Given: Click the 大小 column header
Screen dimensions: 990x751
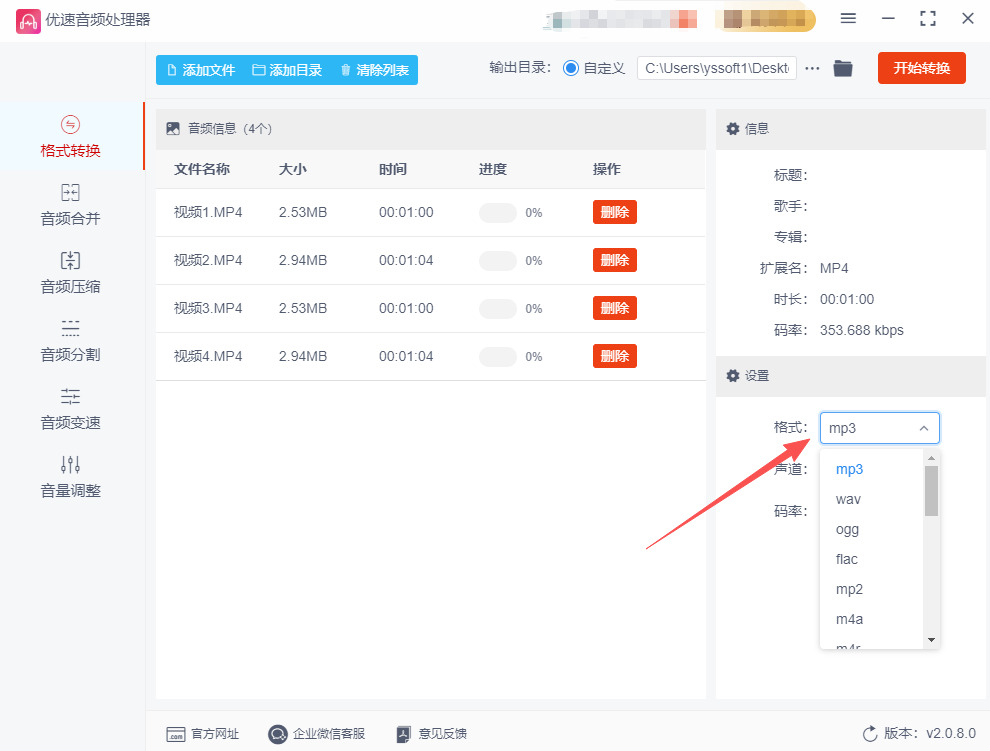Looking at the screenshot, I should pyautogui.click(x=293, y=169).
